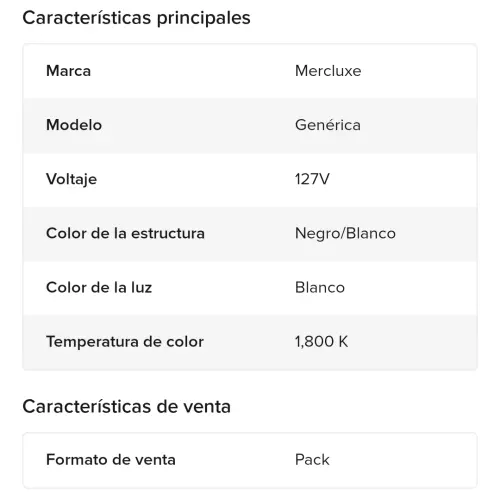Click the Características de venta heading
This screenshot has height=500, width=500.
[x=127, y=407]
